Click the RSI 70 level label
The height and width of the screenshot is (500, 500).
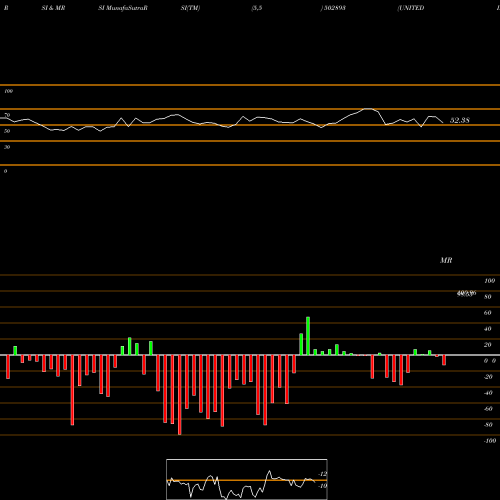pyautogui.click(x=7, y=115)
